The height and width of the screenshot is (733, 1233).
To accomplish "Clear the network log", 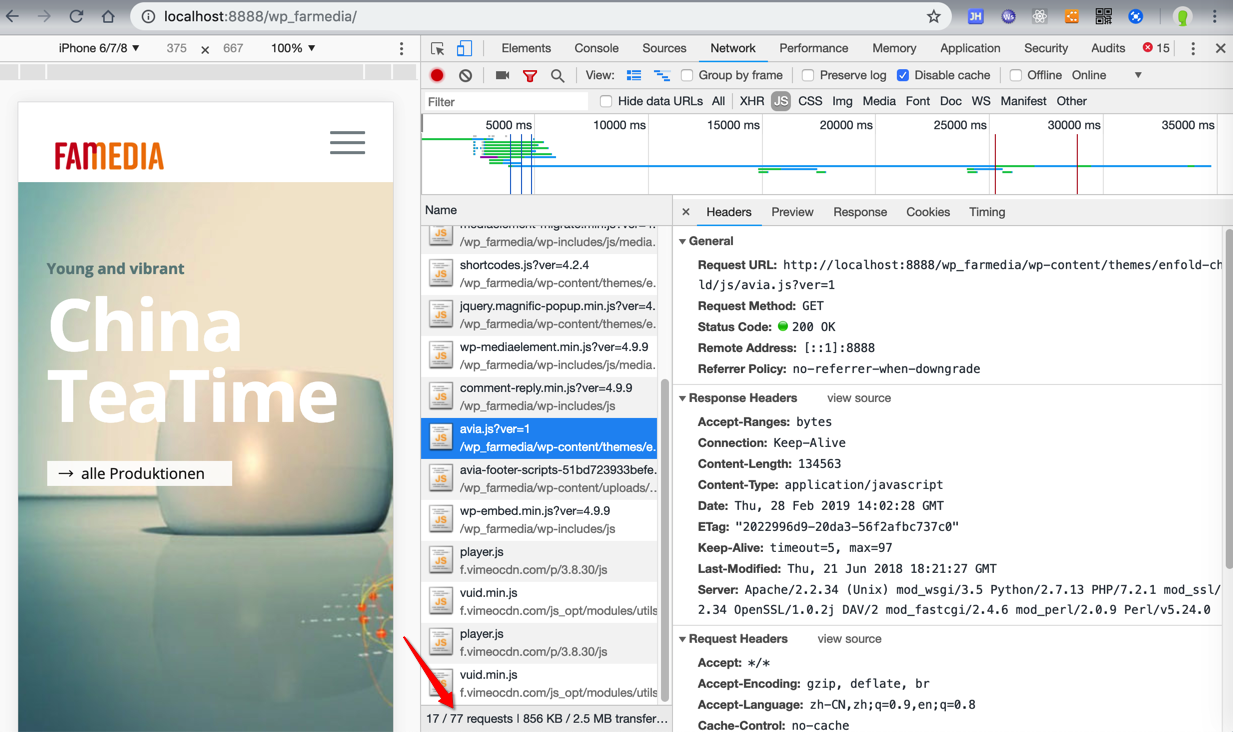I will pos(465,76).
